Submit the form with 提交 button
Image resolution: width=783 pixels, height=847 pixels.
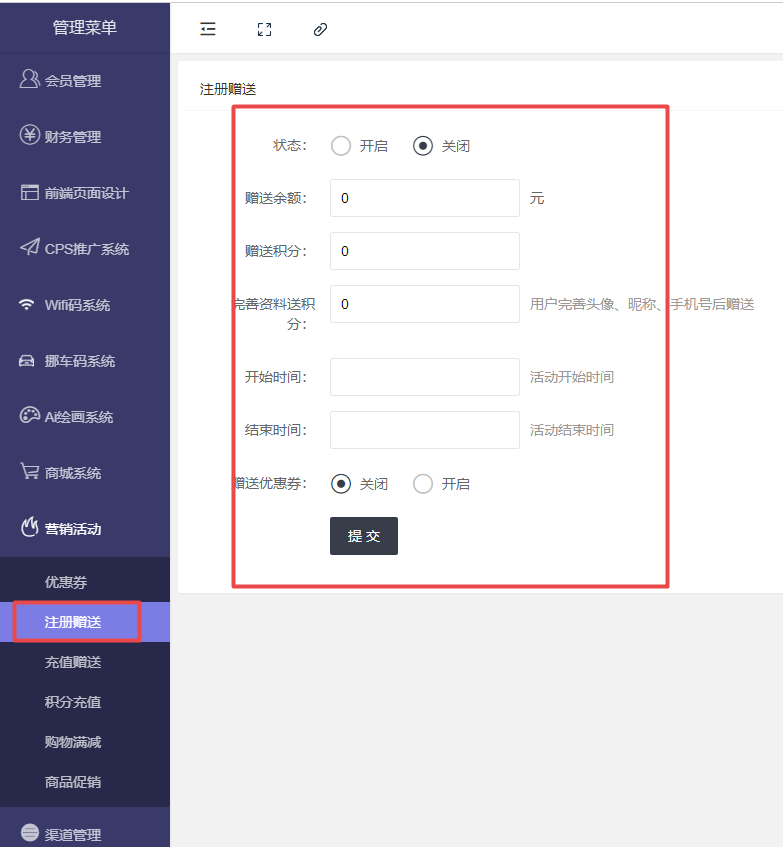[364, 536]
